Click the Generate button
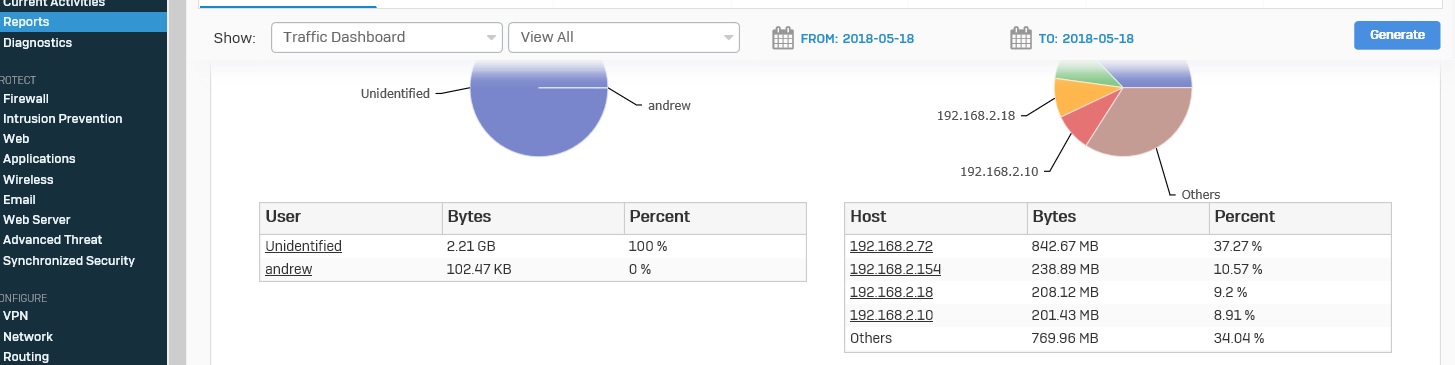Image resolution: width=1455 pixels, height=365 pixels. 1397,35
